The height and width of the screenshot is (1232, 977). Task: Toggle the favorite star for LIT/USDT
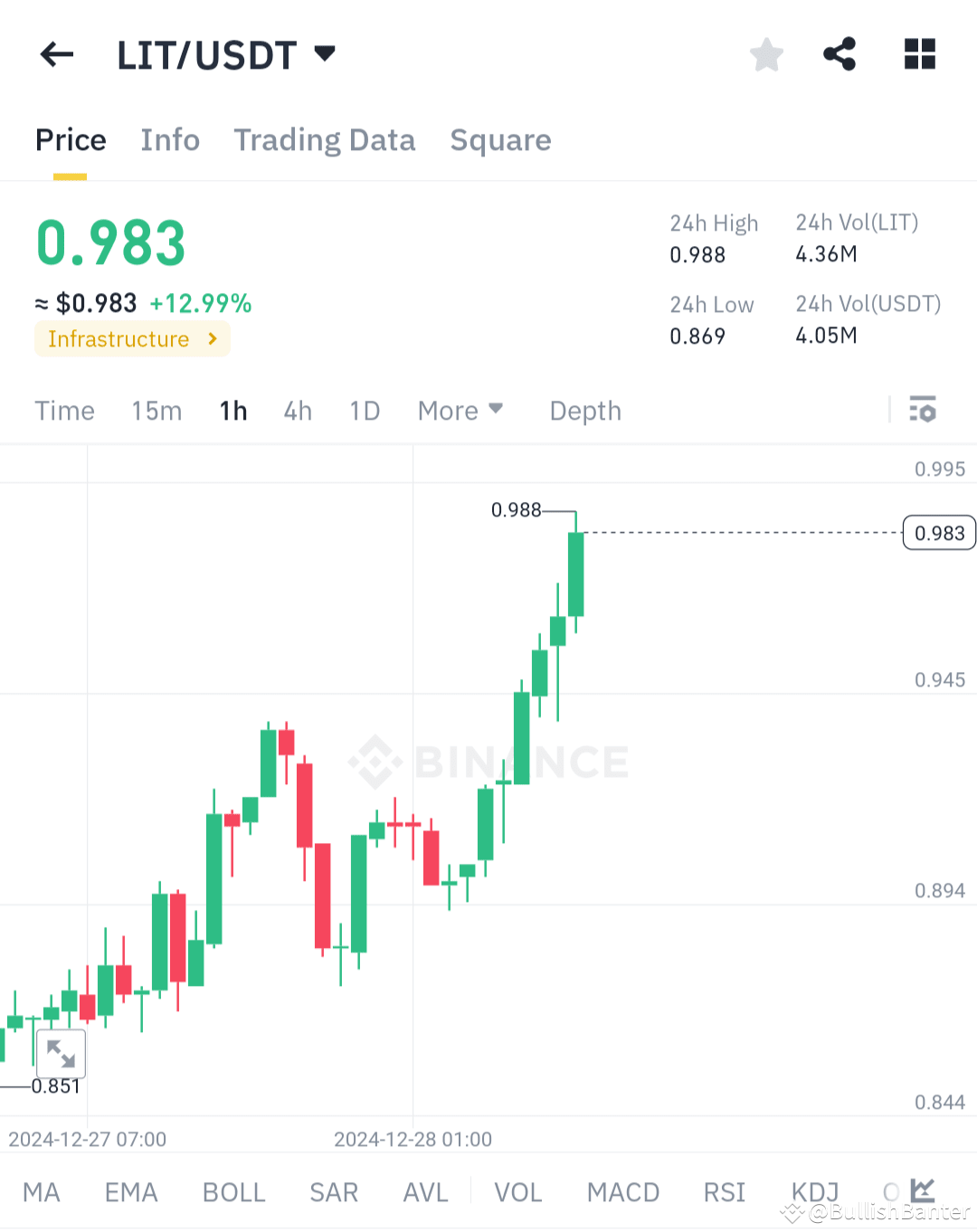(766, 54)
